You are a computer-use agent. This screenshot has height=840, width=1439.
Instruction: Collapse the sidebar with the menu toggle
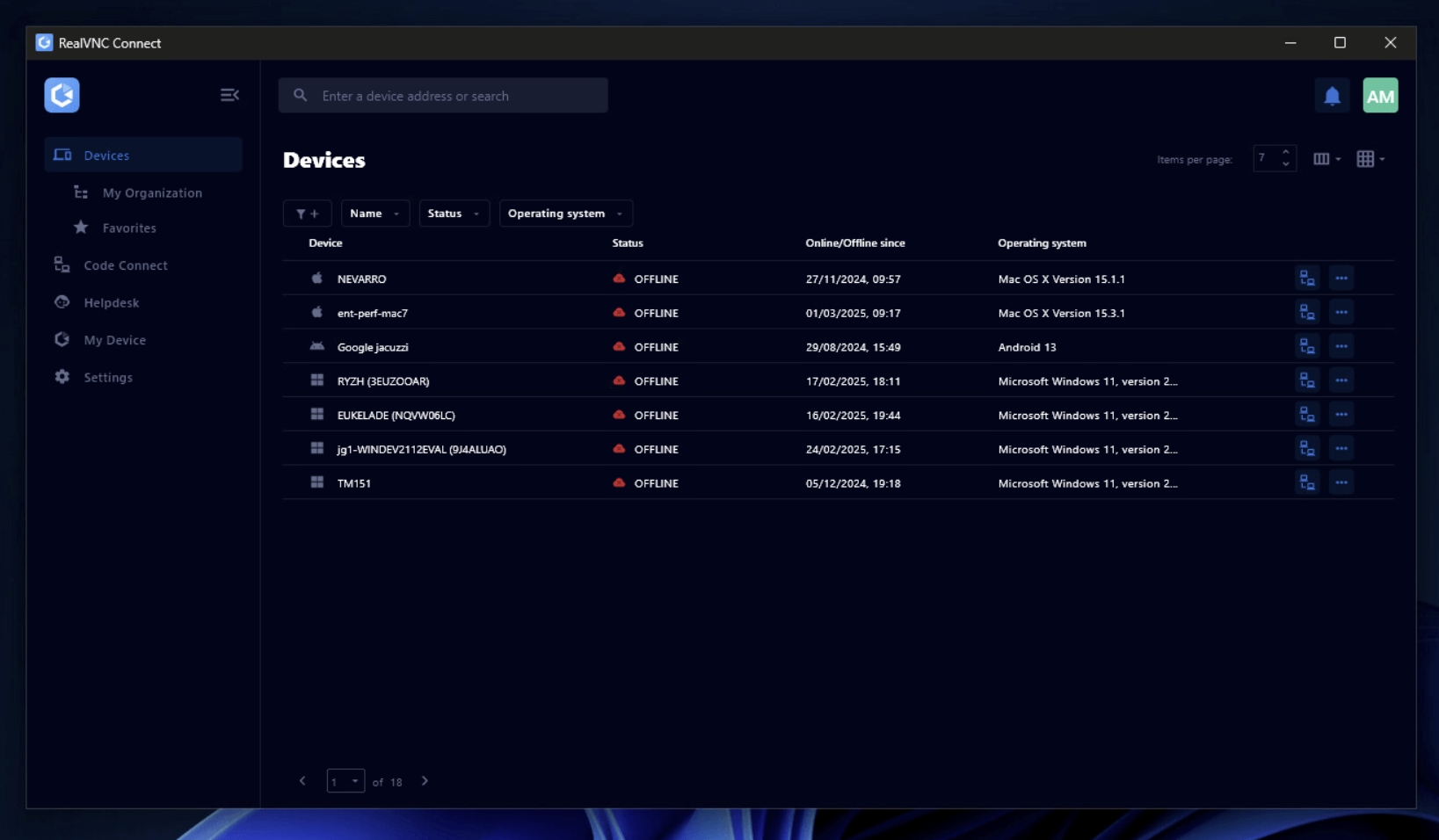pos(229,95)
